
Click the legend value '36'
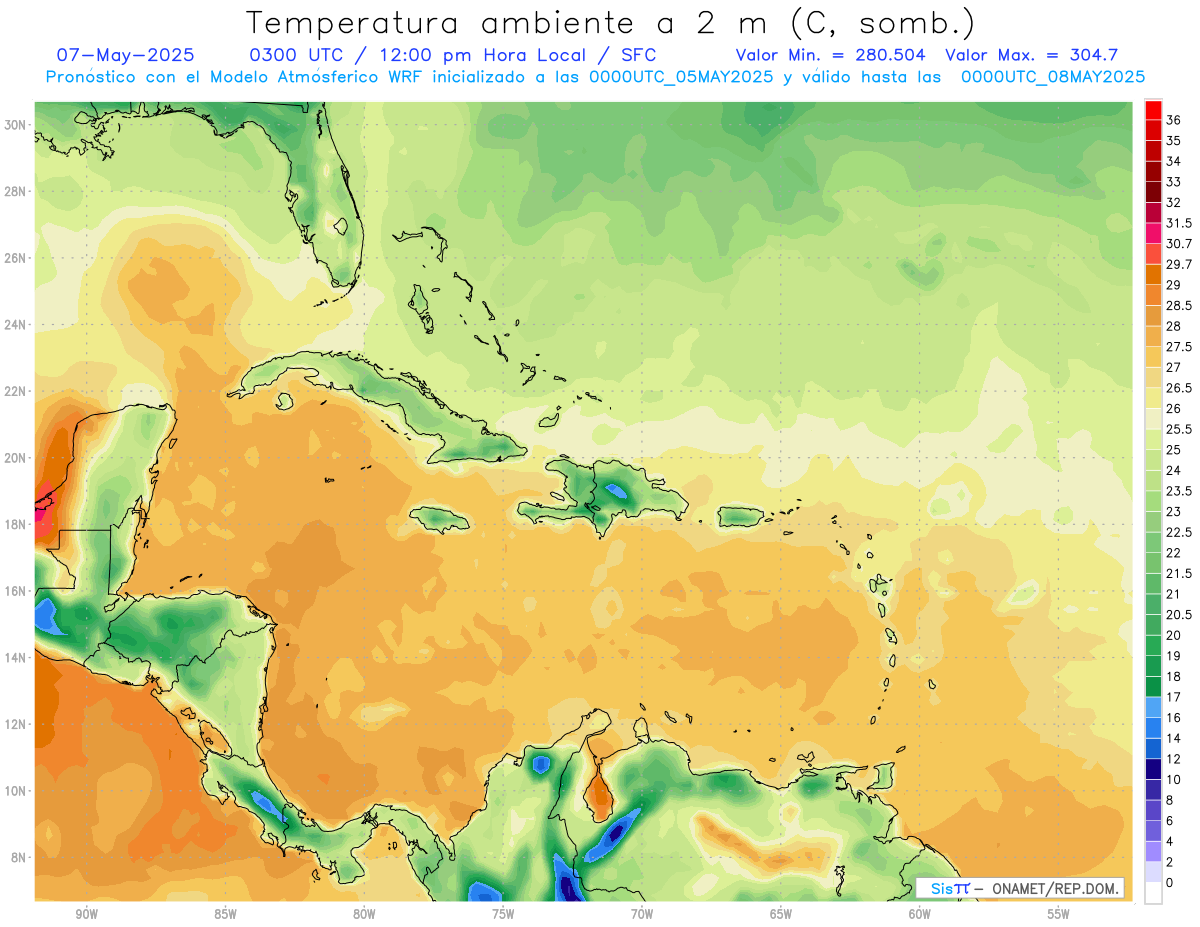pos(1174,120)
